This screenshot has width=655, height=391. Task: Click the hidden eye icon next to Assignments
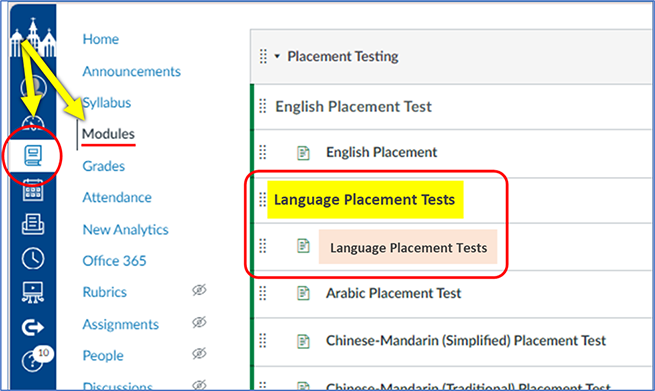[199, 322]
